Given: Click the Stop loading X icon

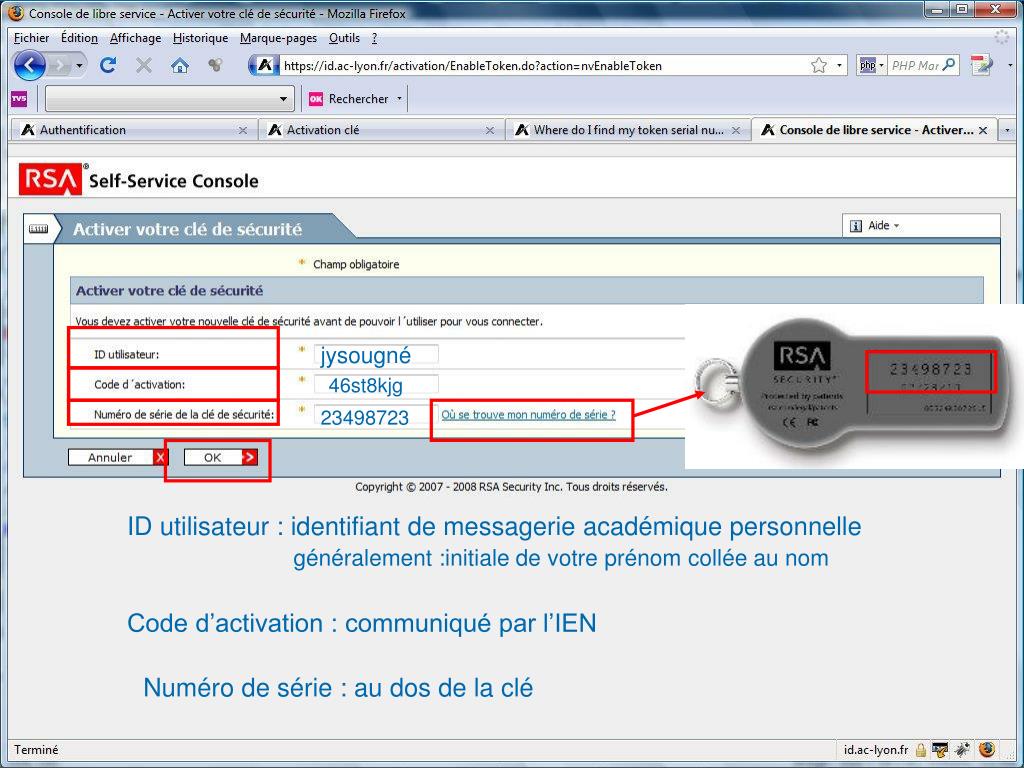Looking at the screenshot, I should (x=144, y=65).
